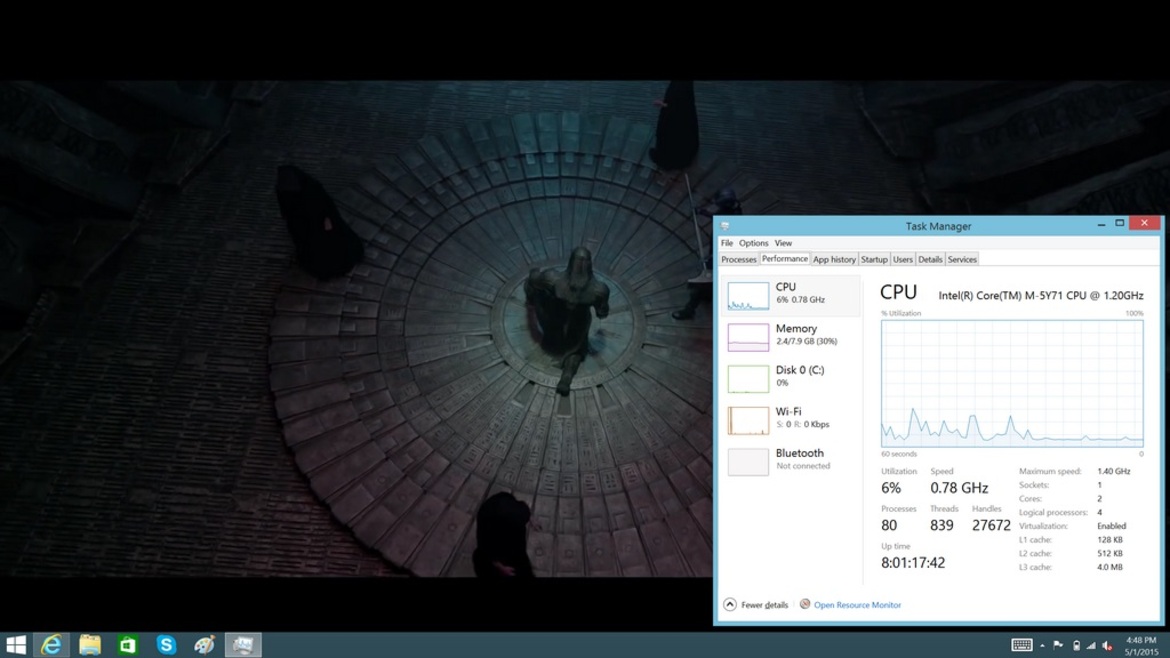Click the up time value 8:01:17:42

pos(913,563)
